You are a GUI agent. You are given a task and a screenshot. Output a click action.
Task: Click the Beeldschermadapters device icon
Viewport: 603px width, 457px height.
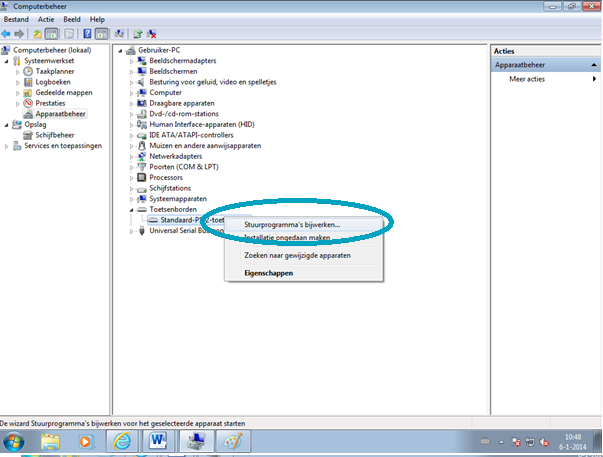click(142, 61)
